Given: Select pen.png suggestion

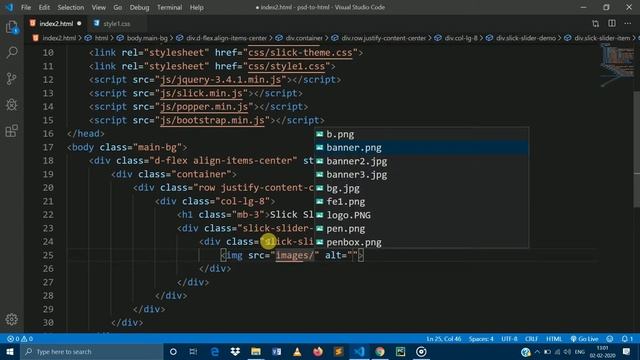Looking at the screenshot, I should [421, 228].
